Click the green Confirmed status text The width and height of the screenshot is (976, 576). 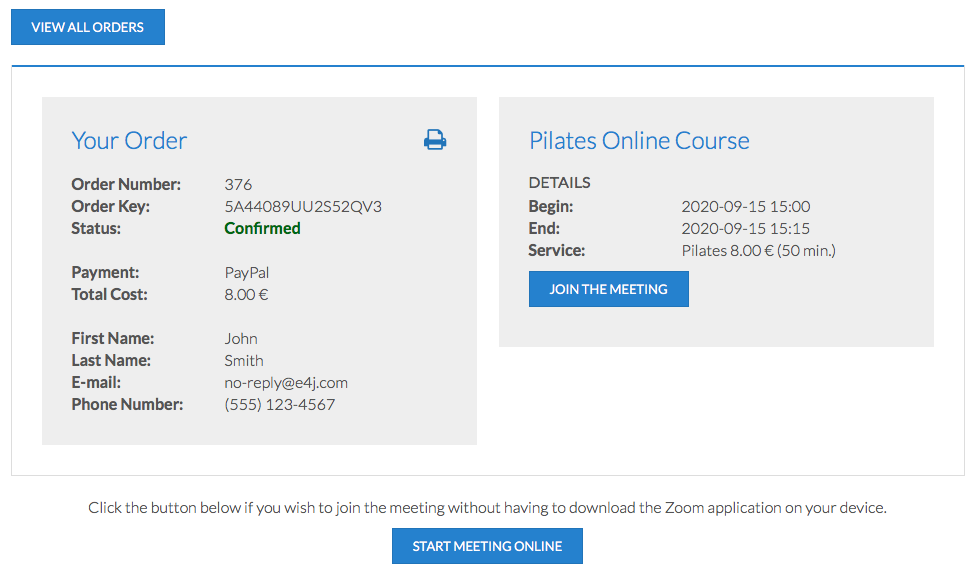click(262, 229)
